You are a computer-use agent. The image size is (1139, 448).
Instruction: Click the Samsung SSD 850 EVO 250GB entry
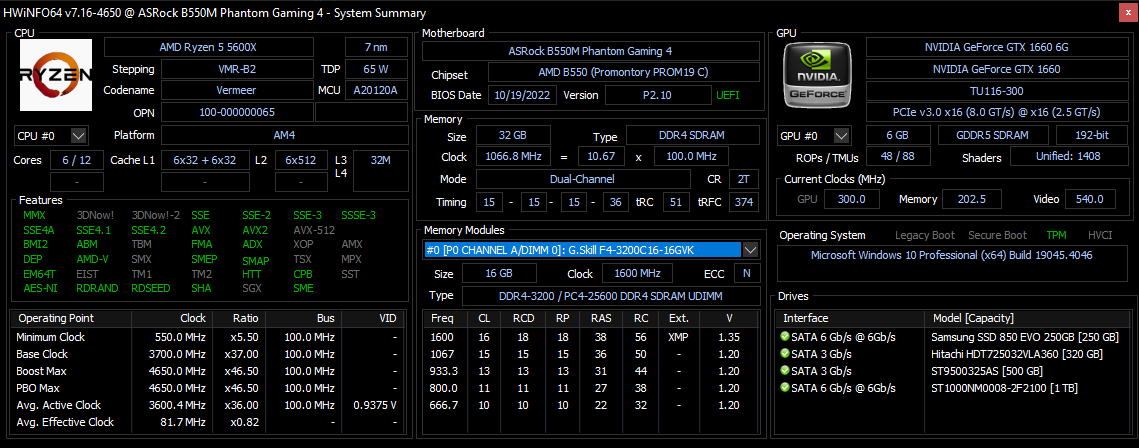(1024, 337)
